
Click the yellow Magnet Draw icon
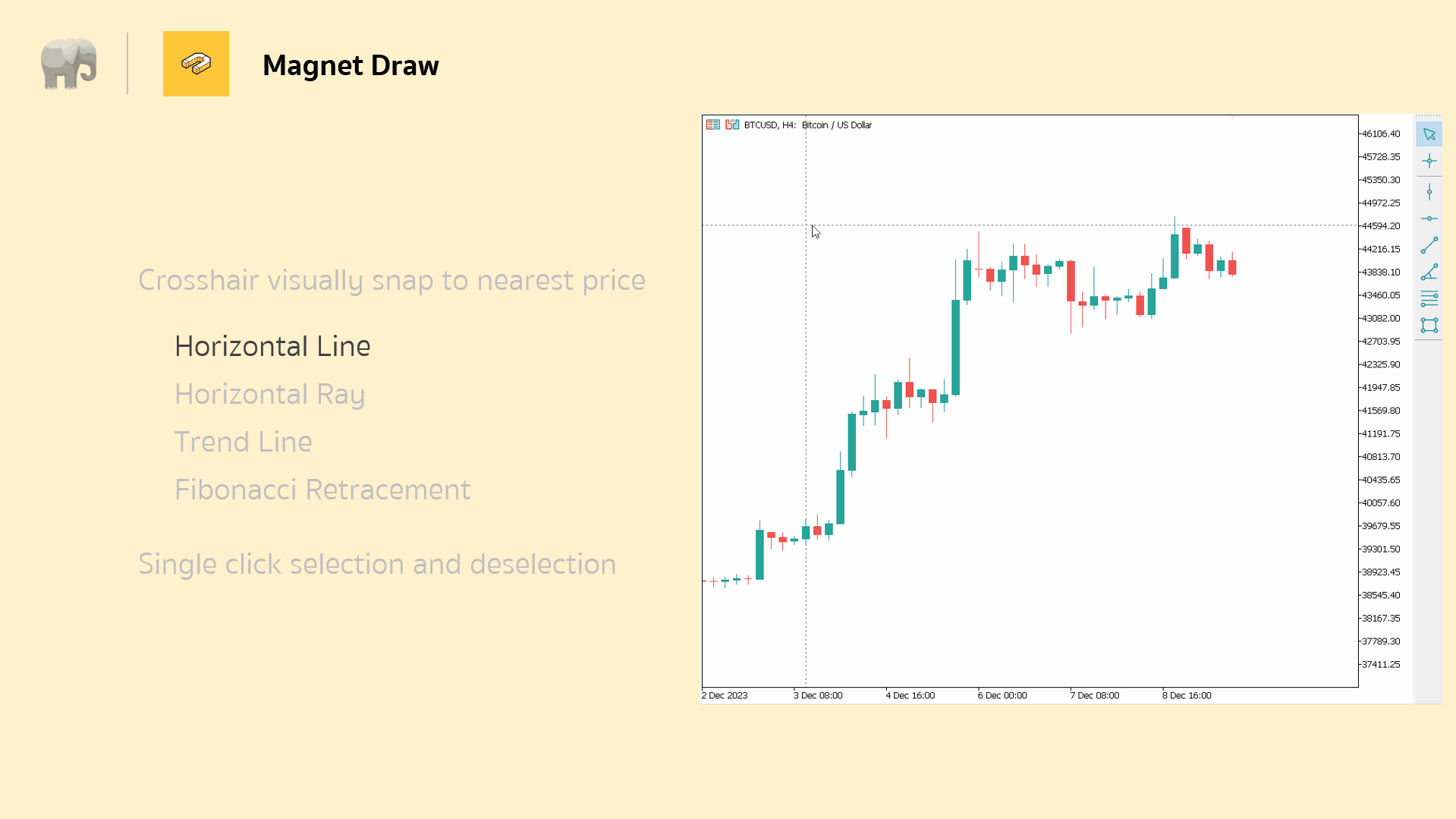(x=196, y=64)
